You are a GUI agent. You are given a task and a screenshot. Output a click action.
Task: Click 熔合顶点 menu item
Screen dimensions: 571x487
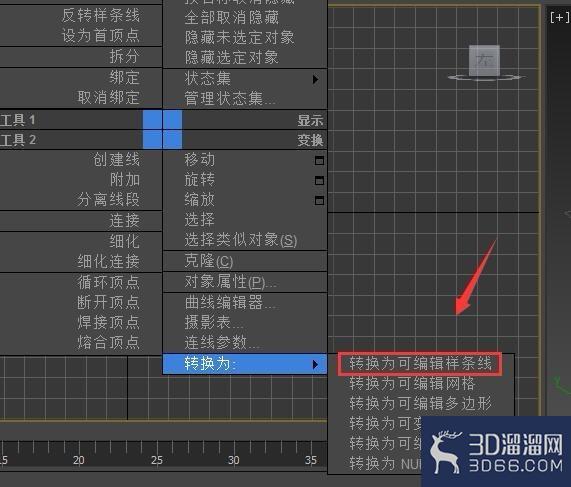[x=109, y=342]
